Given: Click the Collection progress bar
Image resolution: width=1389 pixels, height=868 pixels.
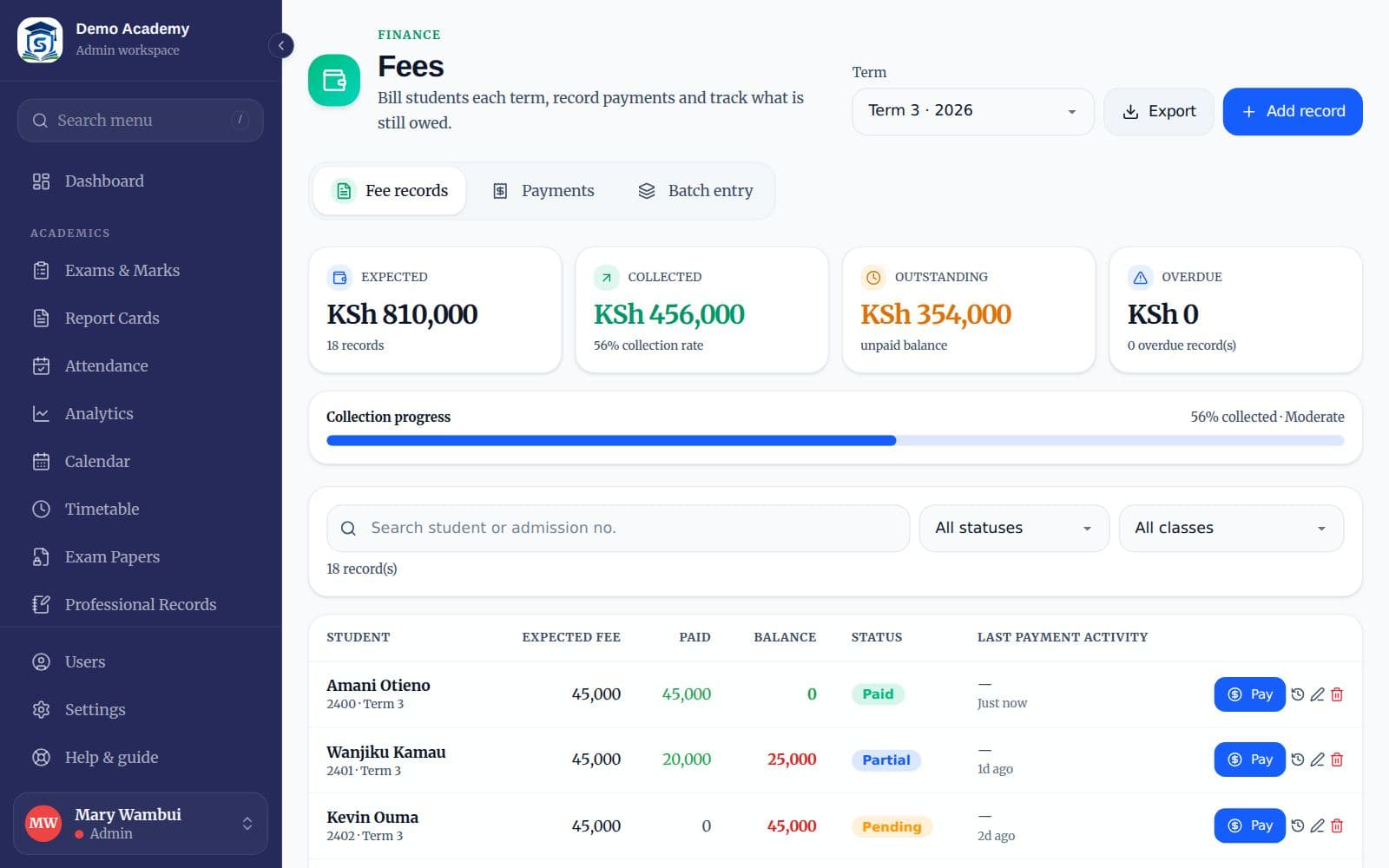Looking at the screenshot, I should tap(835, 441).
